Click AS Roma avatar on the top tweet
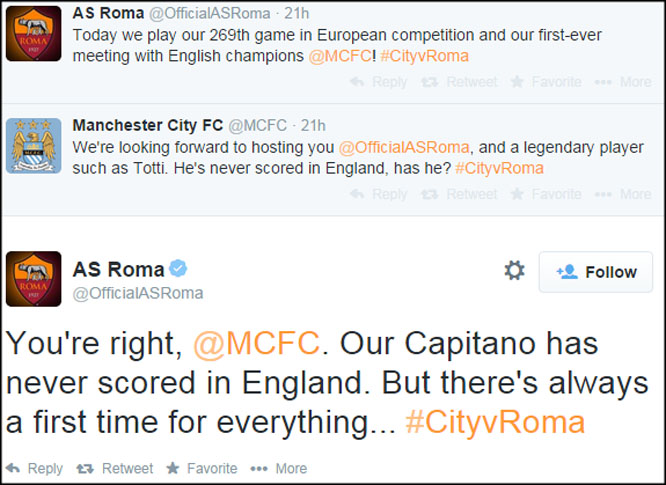666x485 pixels. point(34,34)
